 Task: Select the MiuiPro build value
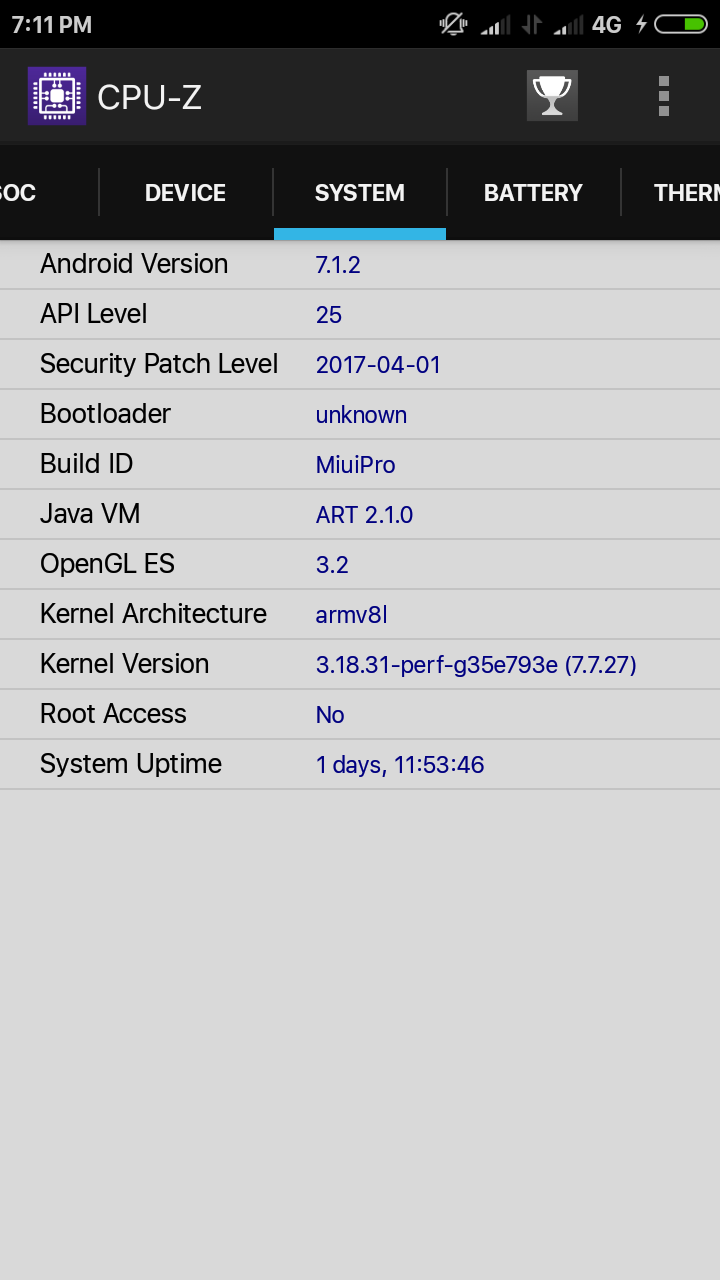pyautogui.click(x=355, y=465)
